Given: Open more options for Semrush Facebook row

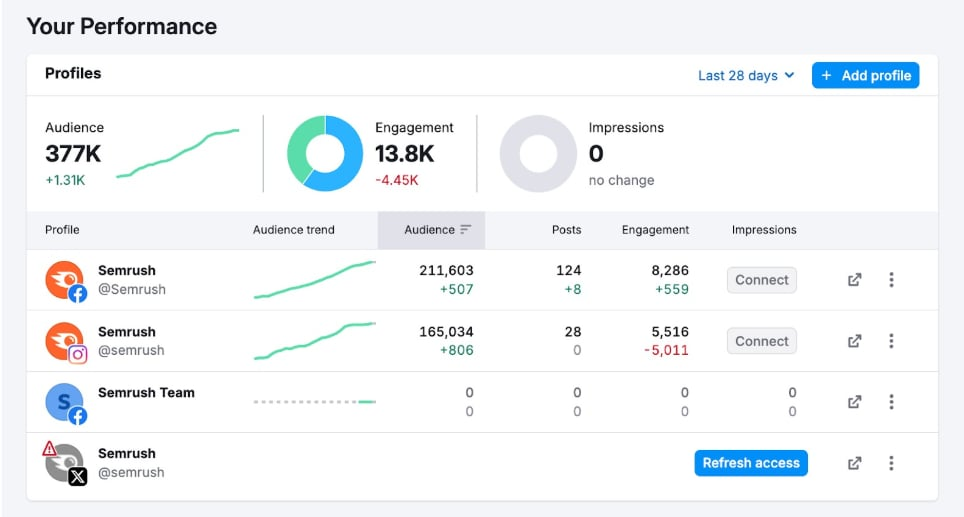Looking at the screenshot, I should point(891,280).
